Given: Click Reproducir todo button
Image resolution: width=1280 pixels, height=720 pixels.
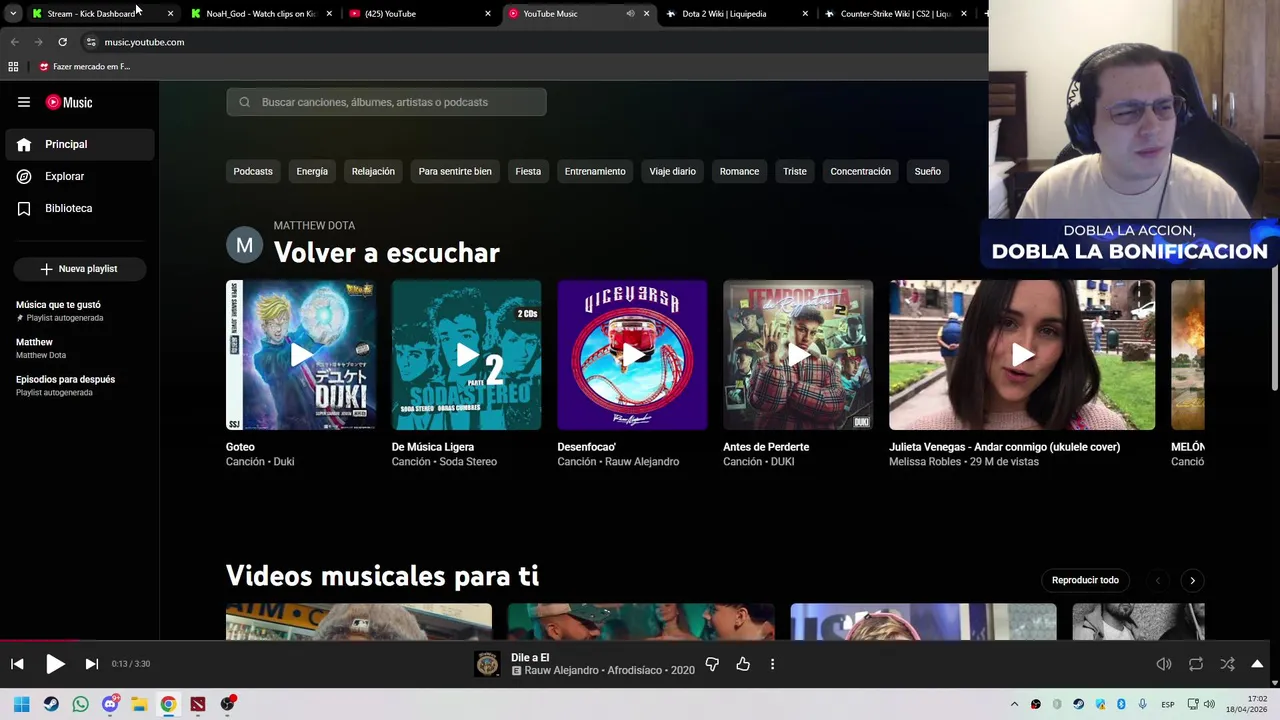Looking at the screenshot, I should pos(1085,580).
